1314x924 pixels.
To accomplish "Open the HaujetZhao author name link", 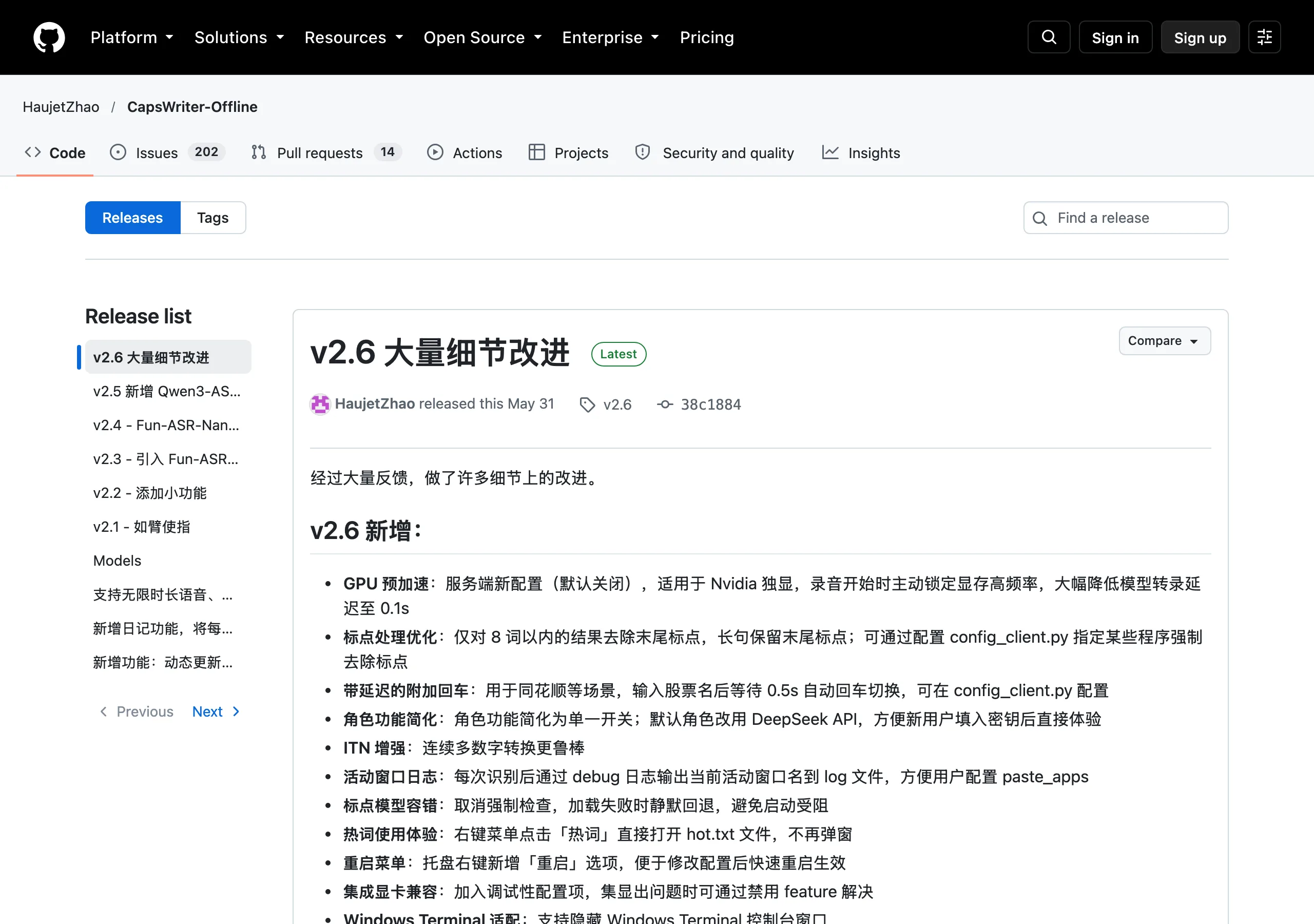I will pyautogui.click(x=375, y=404).
